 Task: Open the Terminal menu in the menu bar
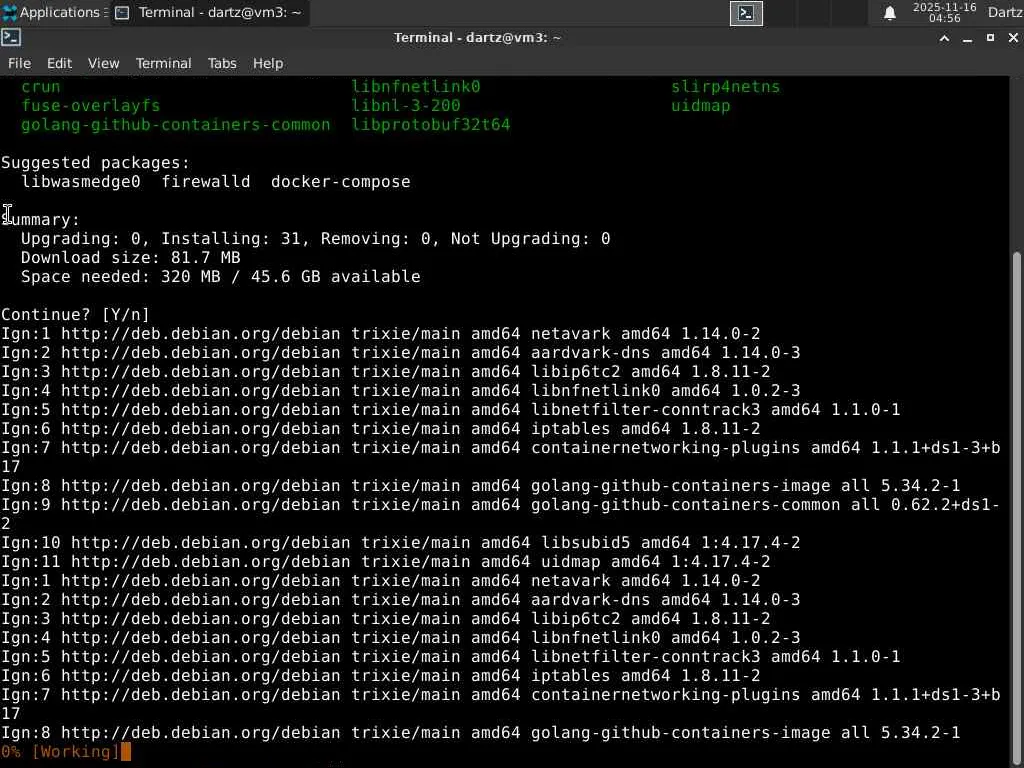pos(163,63)
